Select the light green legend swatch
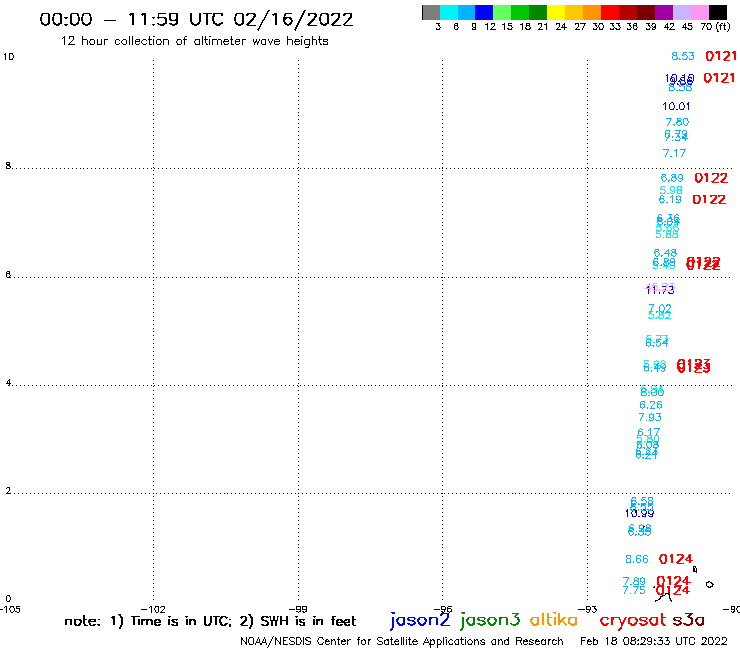The width and height of the screenshot is (740, 650). pos(502,12)
